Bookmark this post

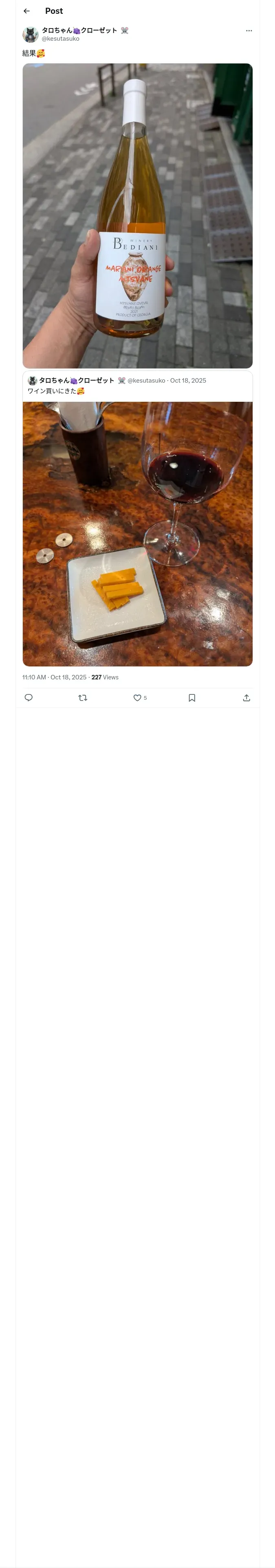192,698
